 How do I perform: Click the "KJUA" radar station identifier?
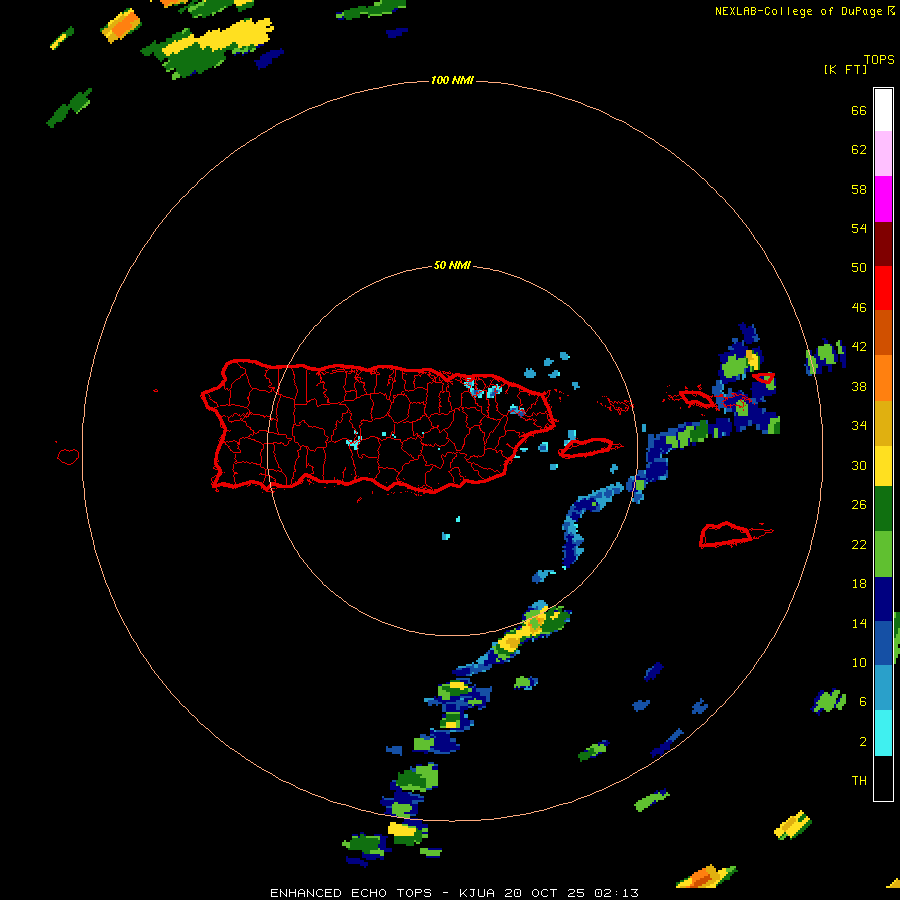[x=478, y=893]
